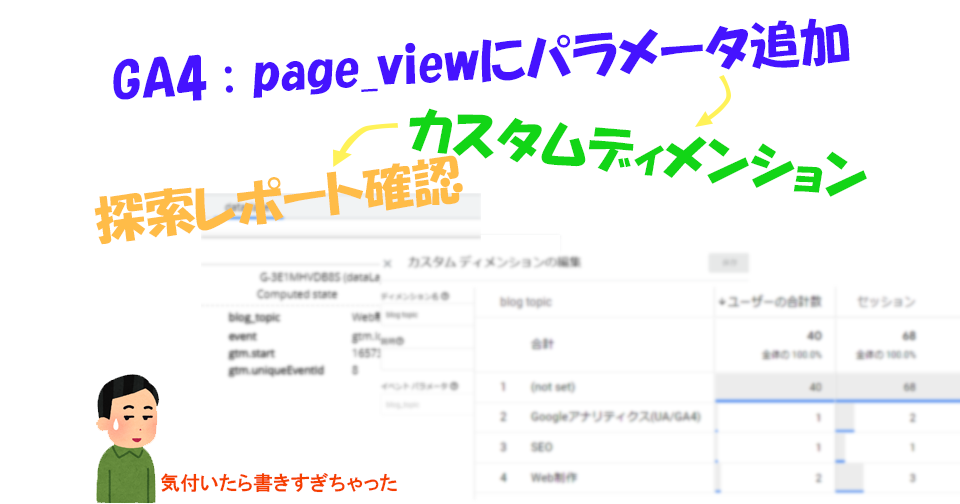Sort by ユーザーの合計数 column header
The width and height of the screenshot is (960, 504).
point(770,302)
